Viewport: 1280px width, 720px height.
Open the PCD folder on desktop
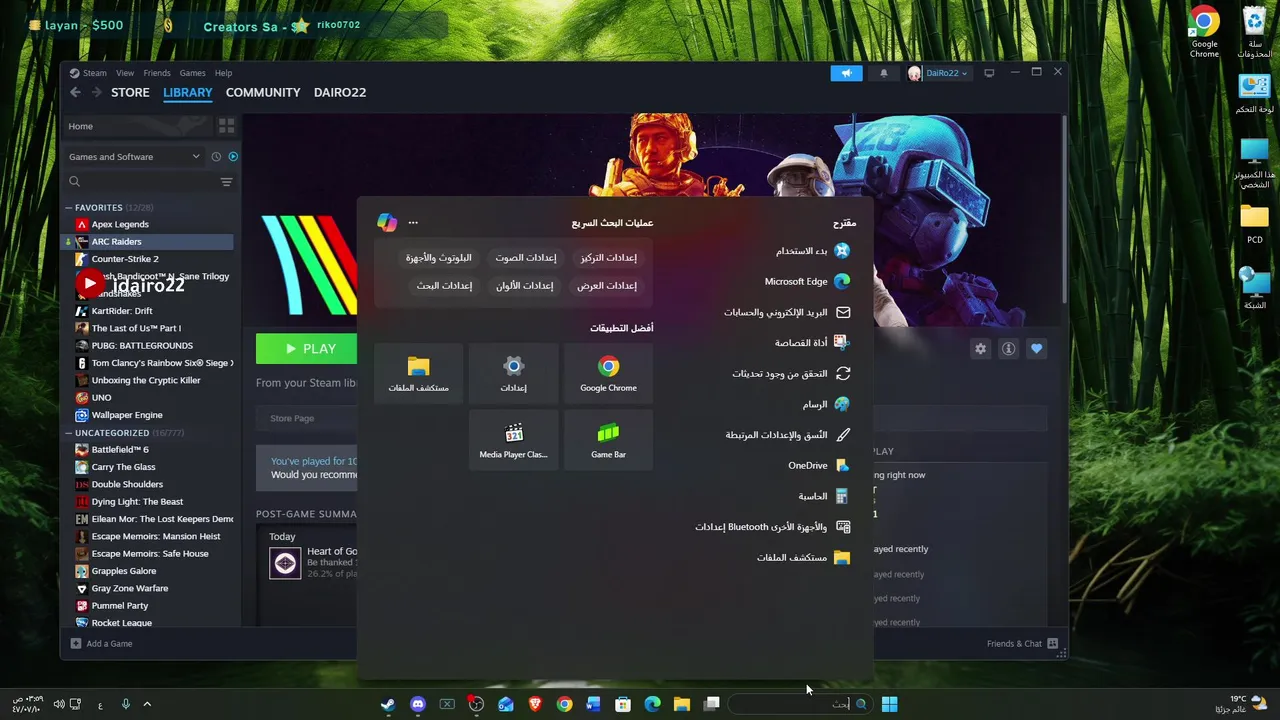[1254, 224]
